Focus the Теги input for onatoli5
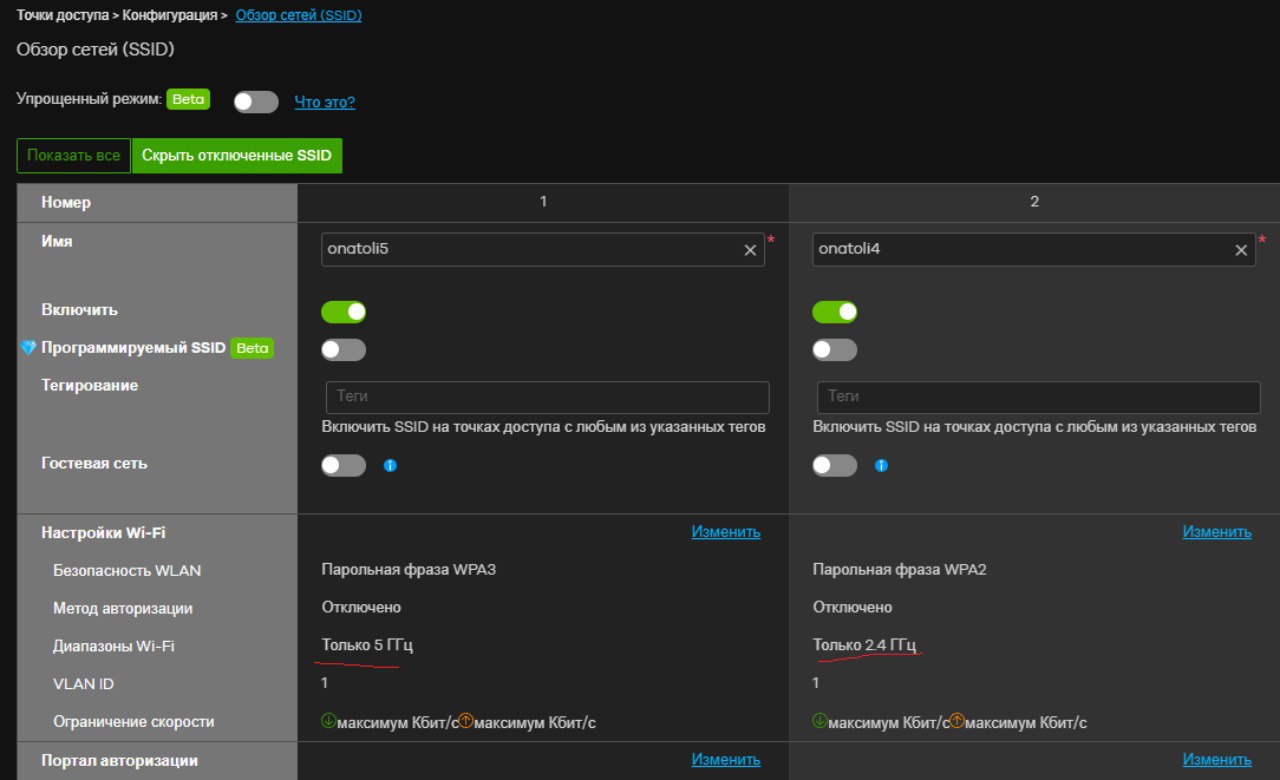Screen dimensions: 1280x780 tap(547, 397)
